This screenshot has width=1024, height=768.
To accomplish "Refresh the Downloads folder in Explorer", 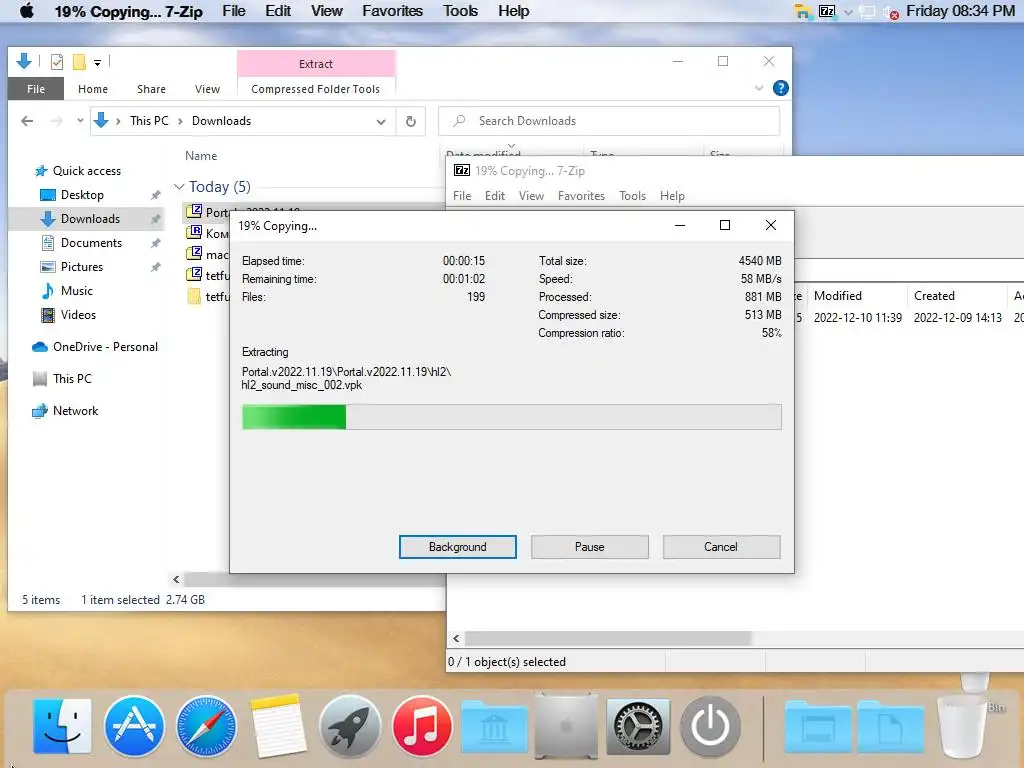I will click(411, 121).
